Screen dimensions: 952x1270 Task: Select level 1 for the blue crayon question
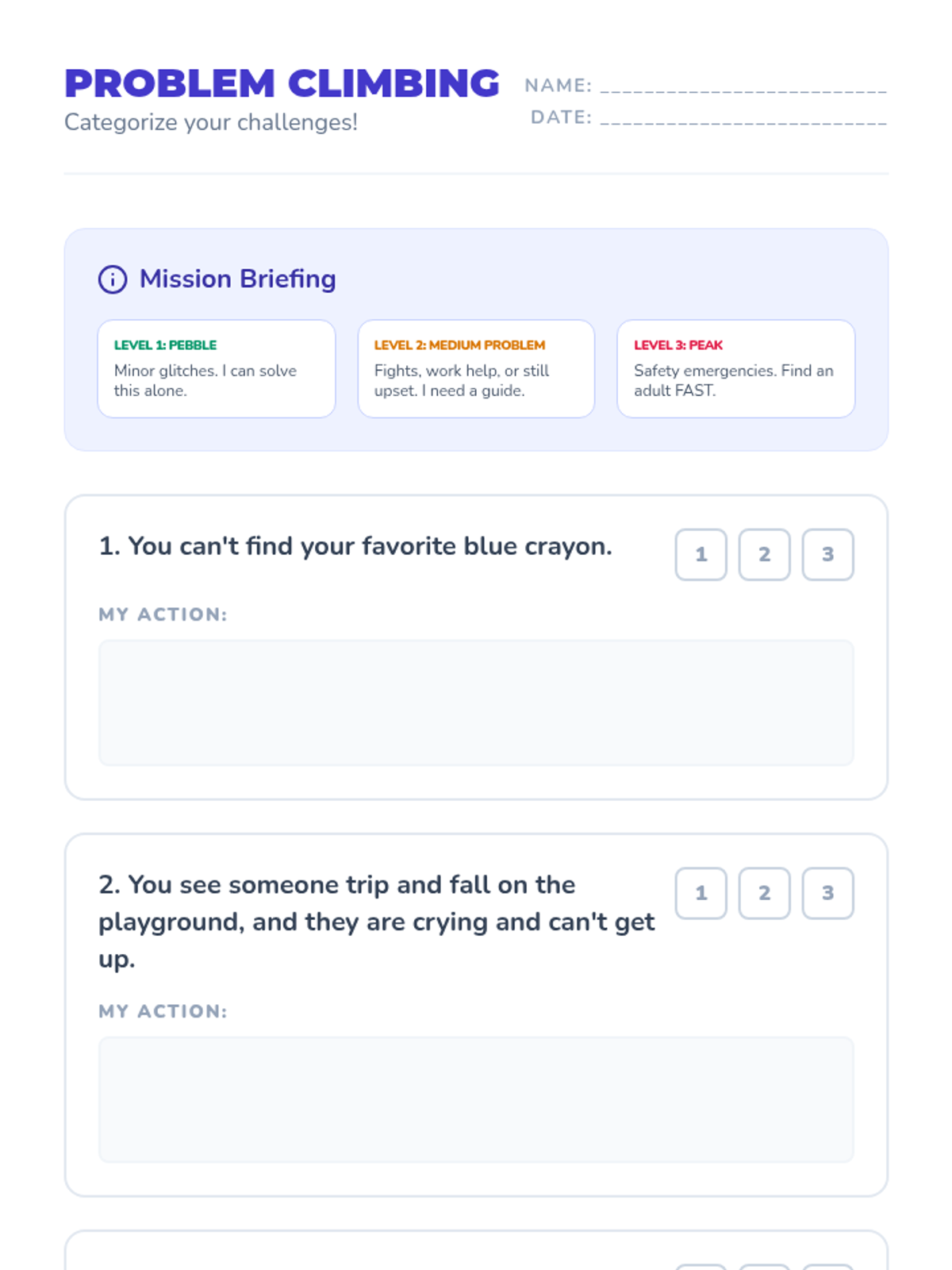pyautogui.click(x=701, y=555)
